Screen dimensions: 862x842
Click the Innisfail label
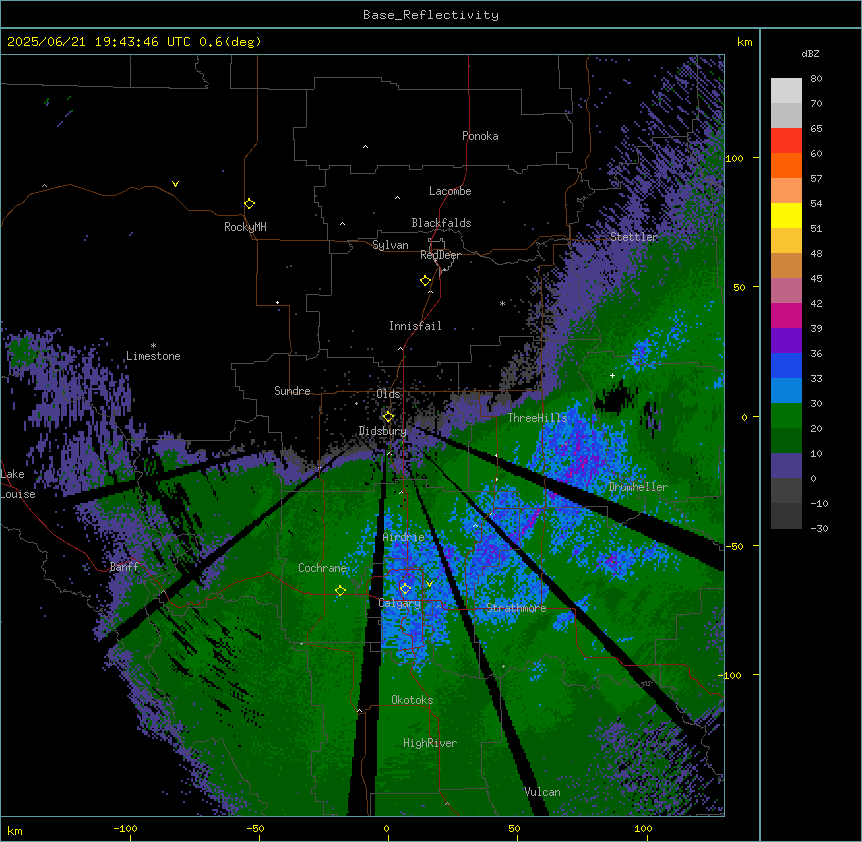pyautogui.click(x=415, y=326)
